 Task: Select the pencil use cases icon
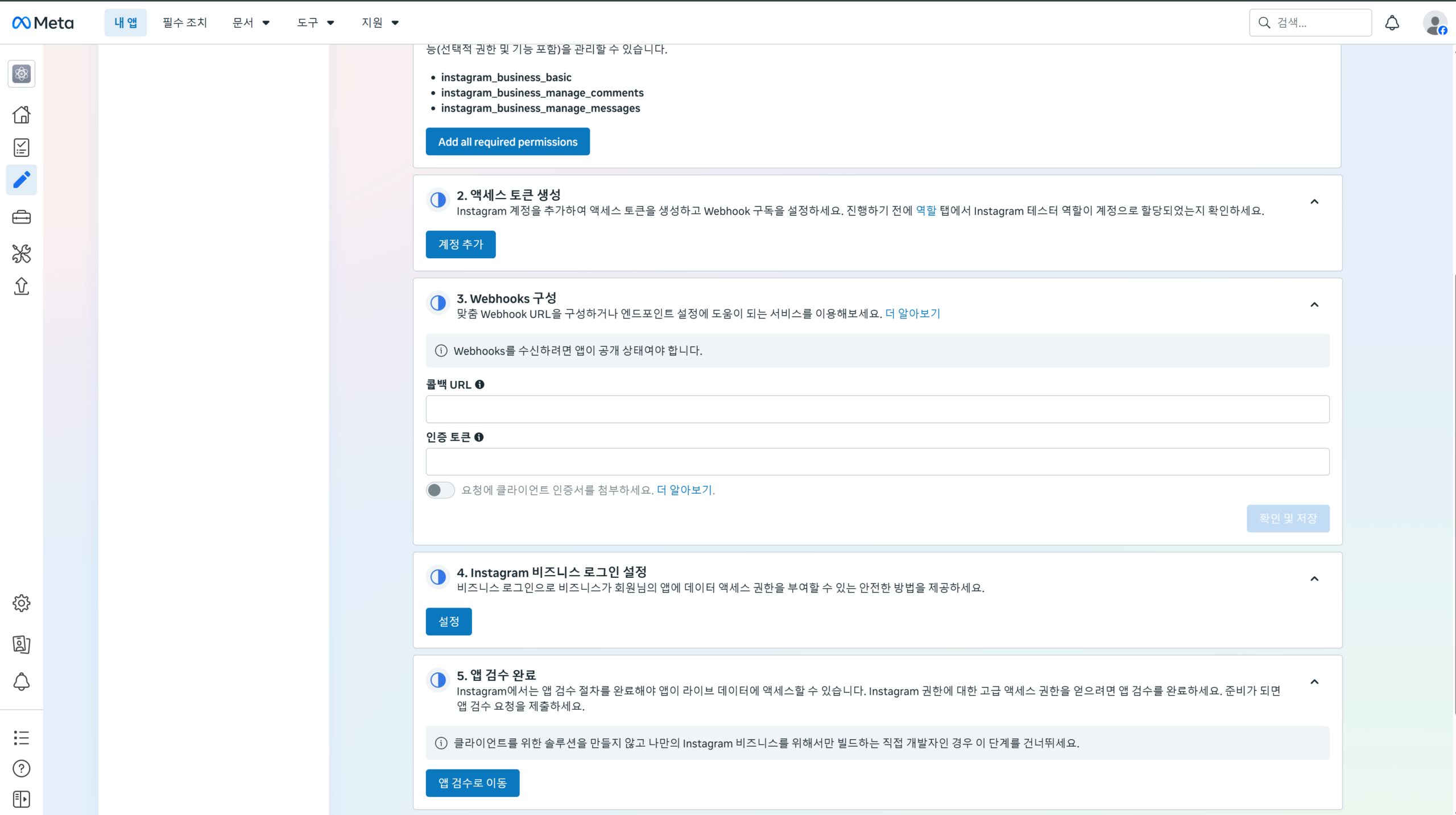[x=22, y=180]
